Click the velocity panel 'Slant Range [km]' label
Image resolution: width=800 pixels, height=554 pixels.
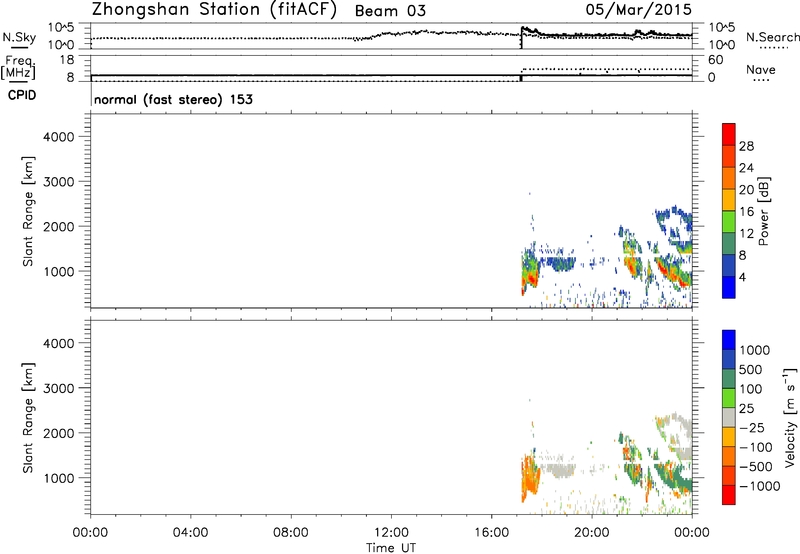(x=28, y=417)
